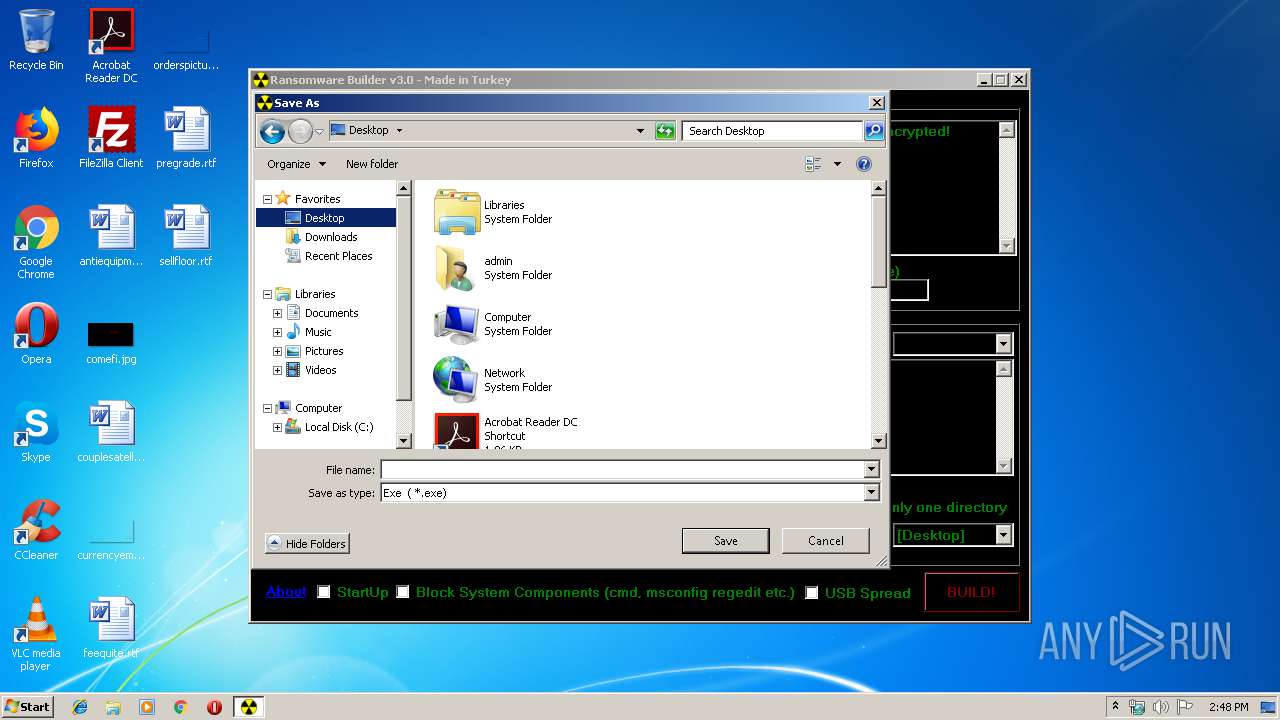Click navigation pane scroll down arrow
This screenshot has width=1280, height=720.
[404, 441]
